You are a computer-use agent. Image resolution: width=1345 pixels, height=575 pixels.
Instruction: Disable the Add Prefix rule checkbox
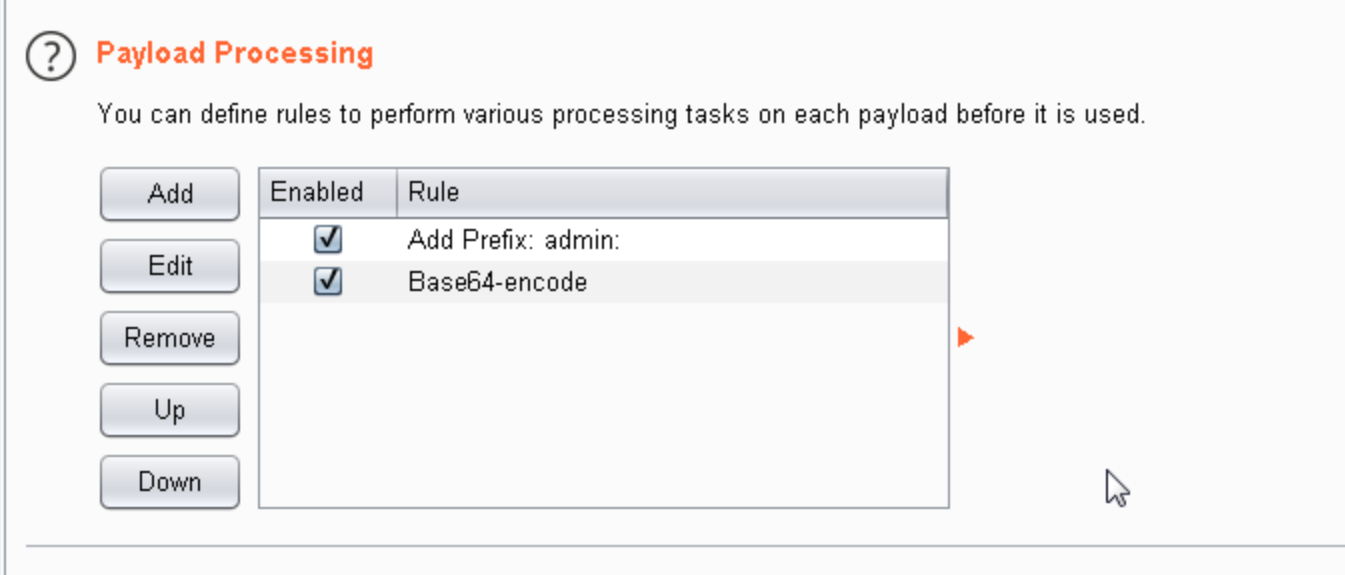click(328, 240)
